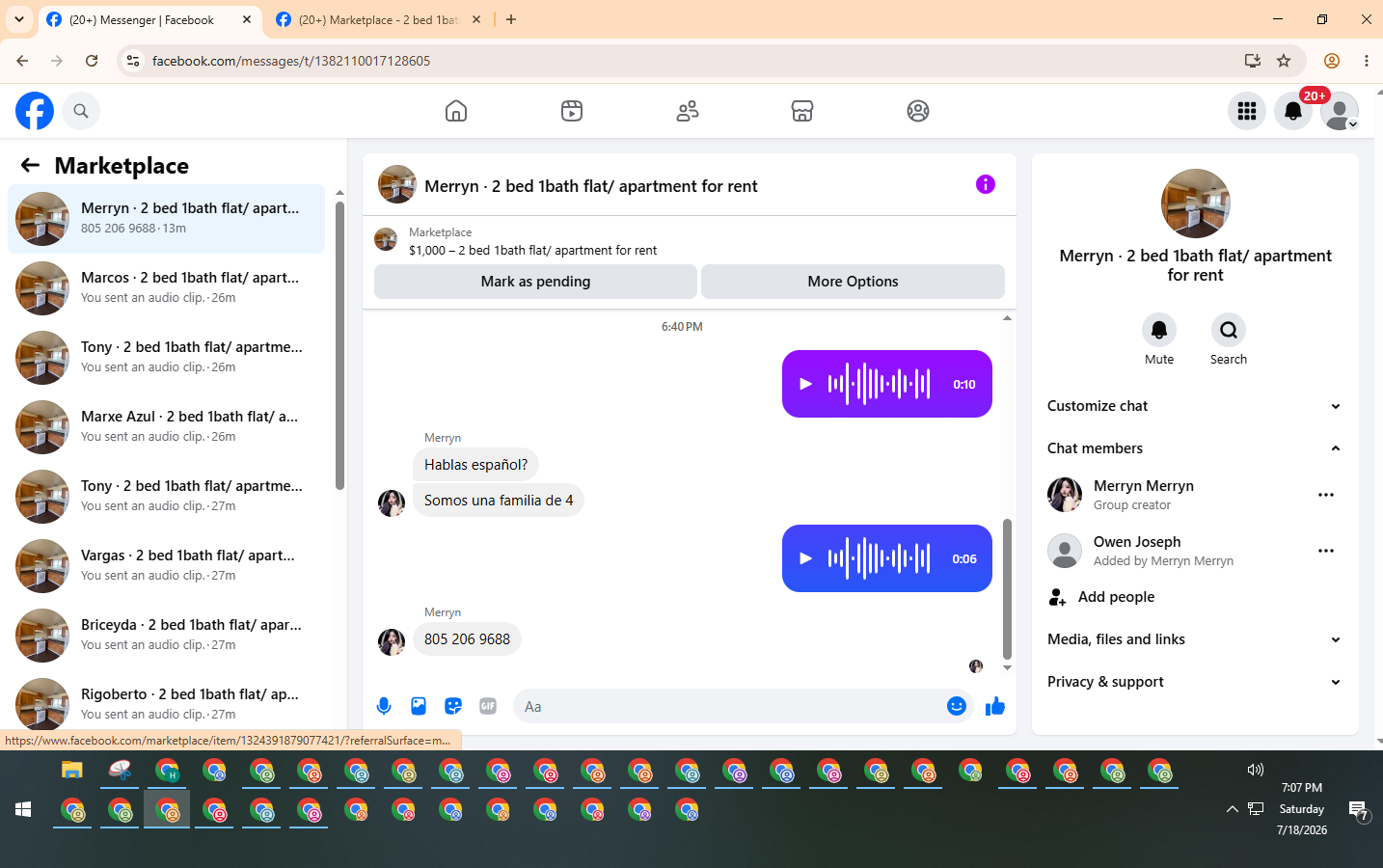Open the Groups icon in top navigation
This screenshot has height=868, width=1383.
point(918,111)
